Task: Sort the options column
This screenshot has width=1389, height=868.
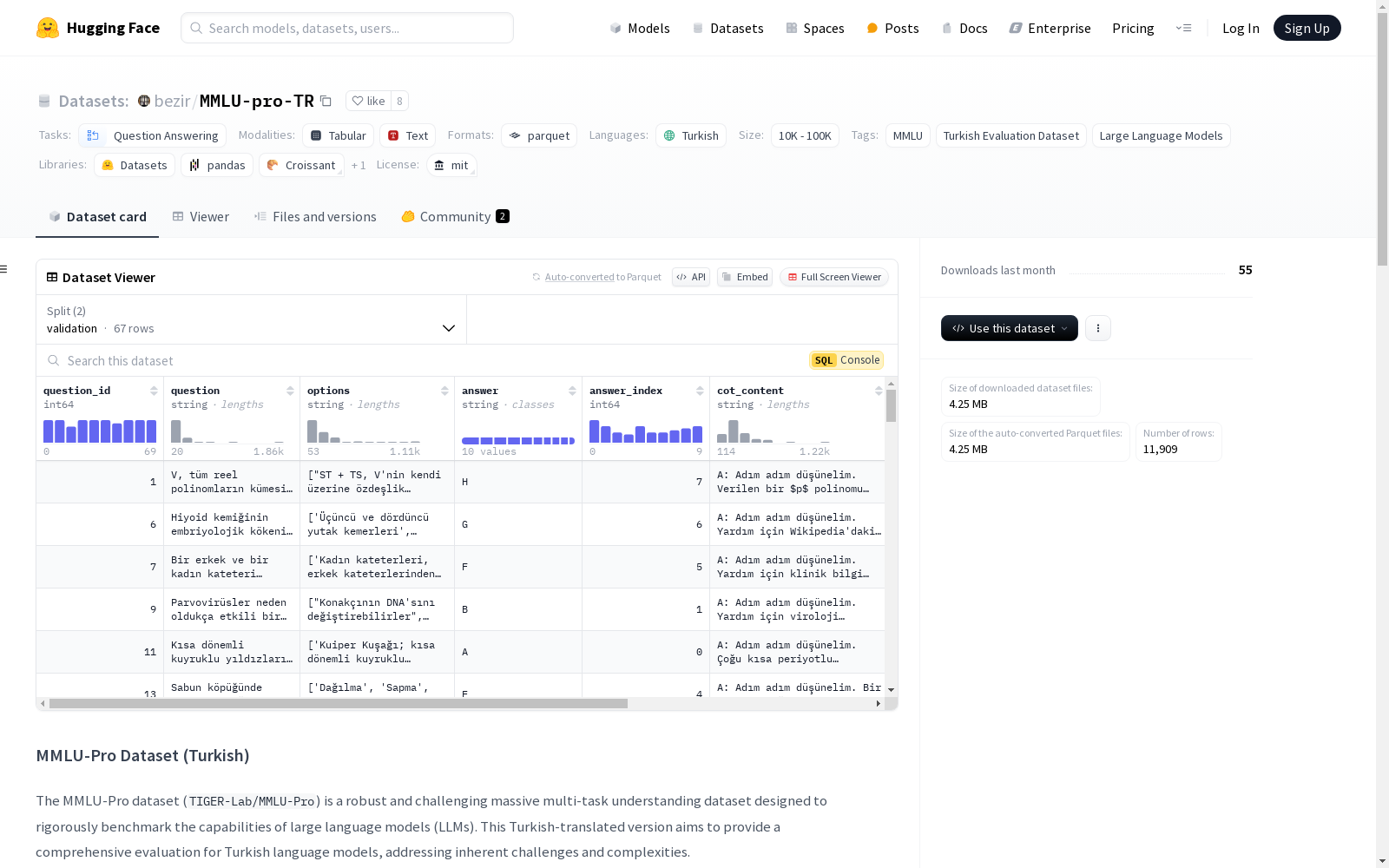Action: click(x=444, y=391)
